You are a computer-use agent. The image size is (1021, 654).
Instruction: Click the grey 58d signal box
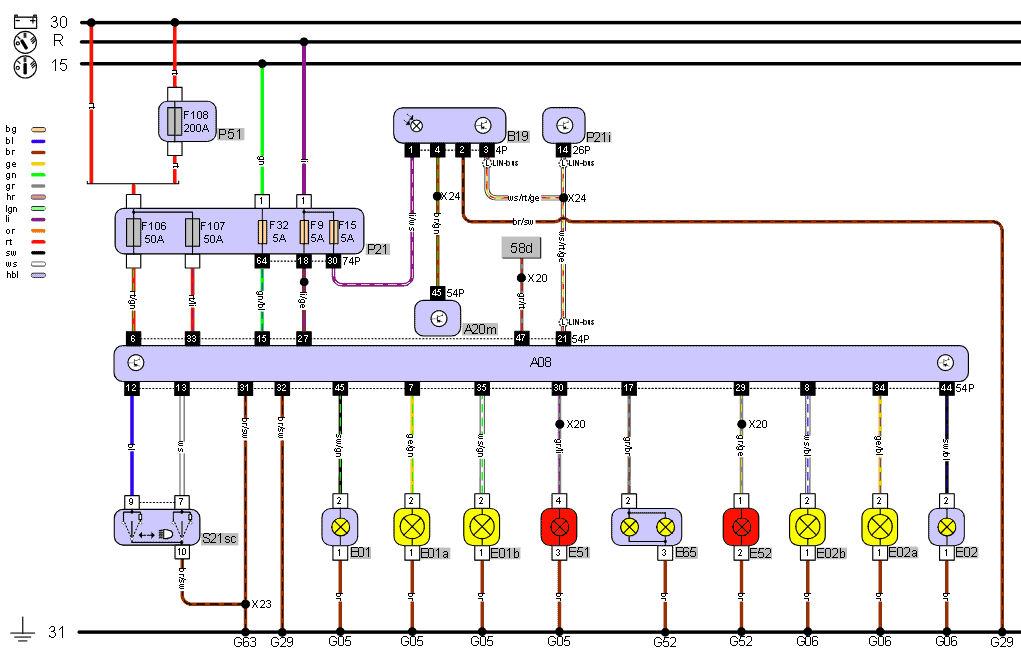[x=520, y=246]
